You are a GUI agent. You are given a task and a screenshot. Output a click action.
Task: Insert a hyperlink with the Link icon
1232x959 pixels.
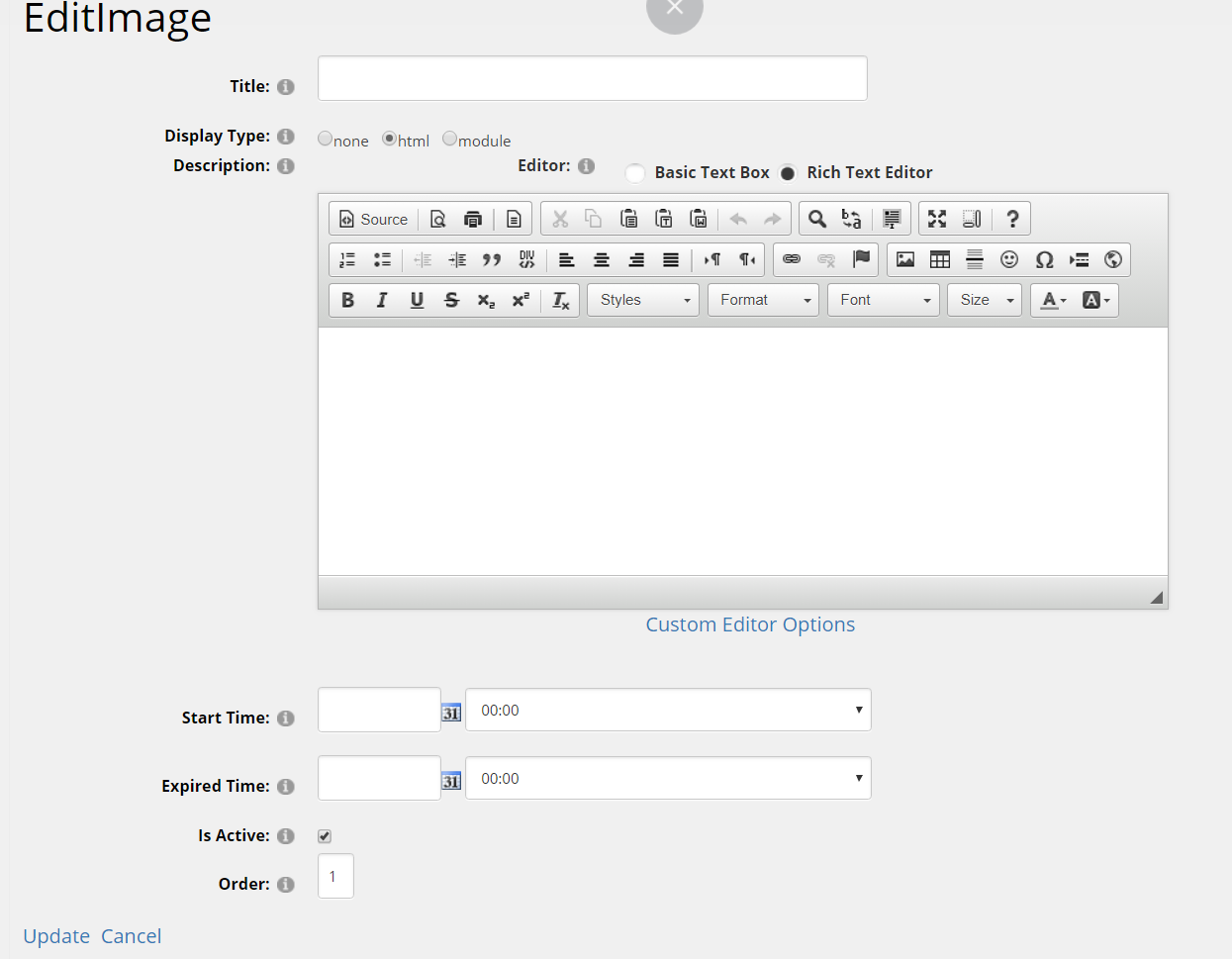[792, 259]
